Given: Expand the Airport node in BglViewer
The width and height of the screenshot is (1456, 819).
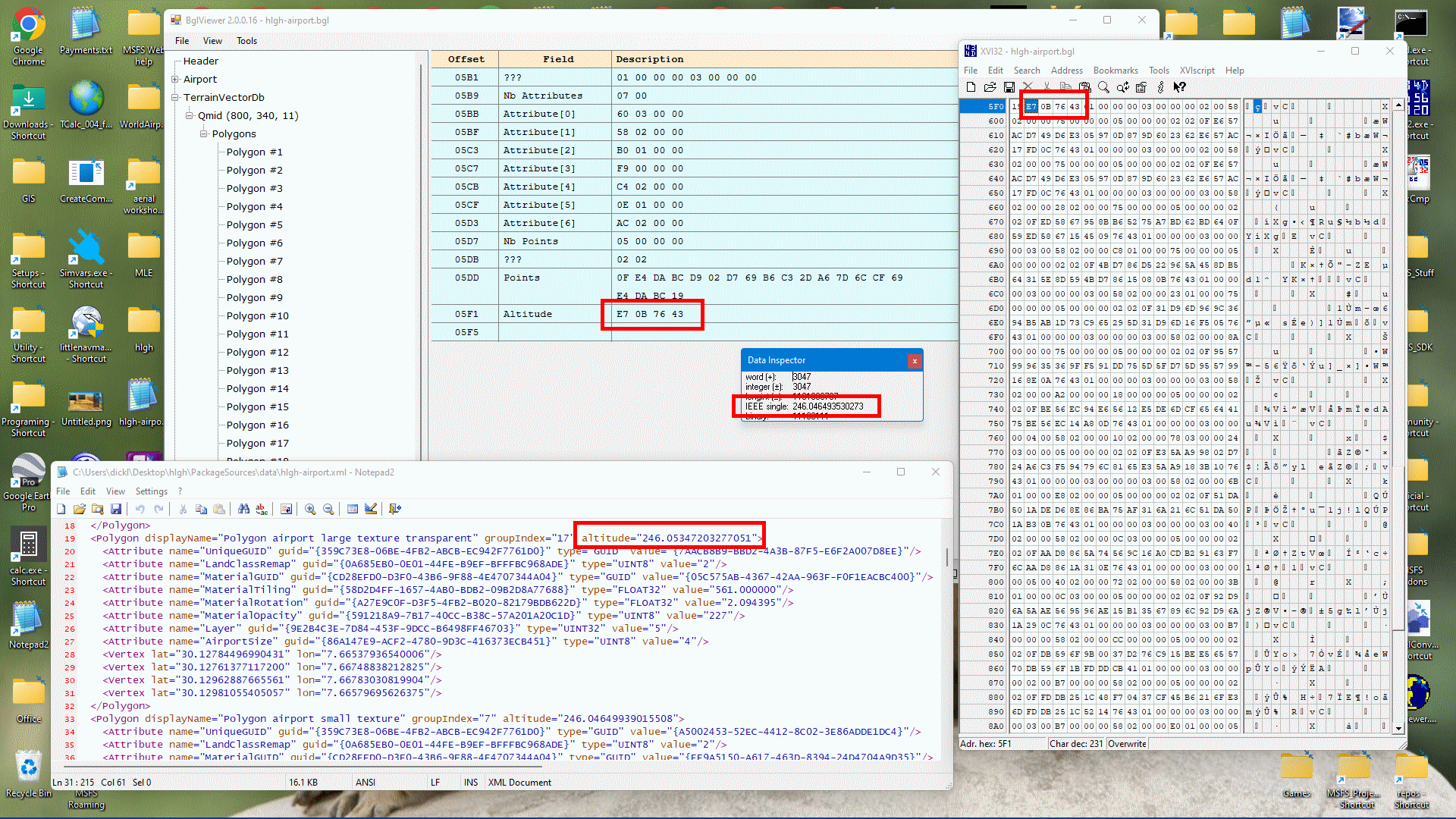Looking at the screenshot, I should coord(175,79).
